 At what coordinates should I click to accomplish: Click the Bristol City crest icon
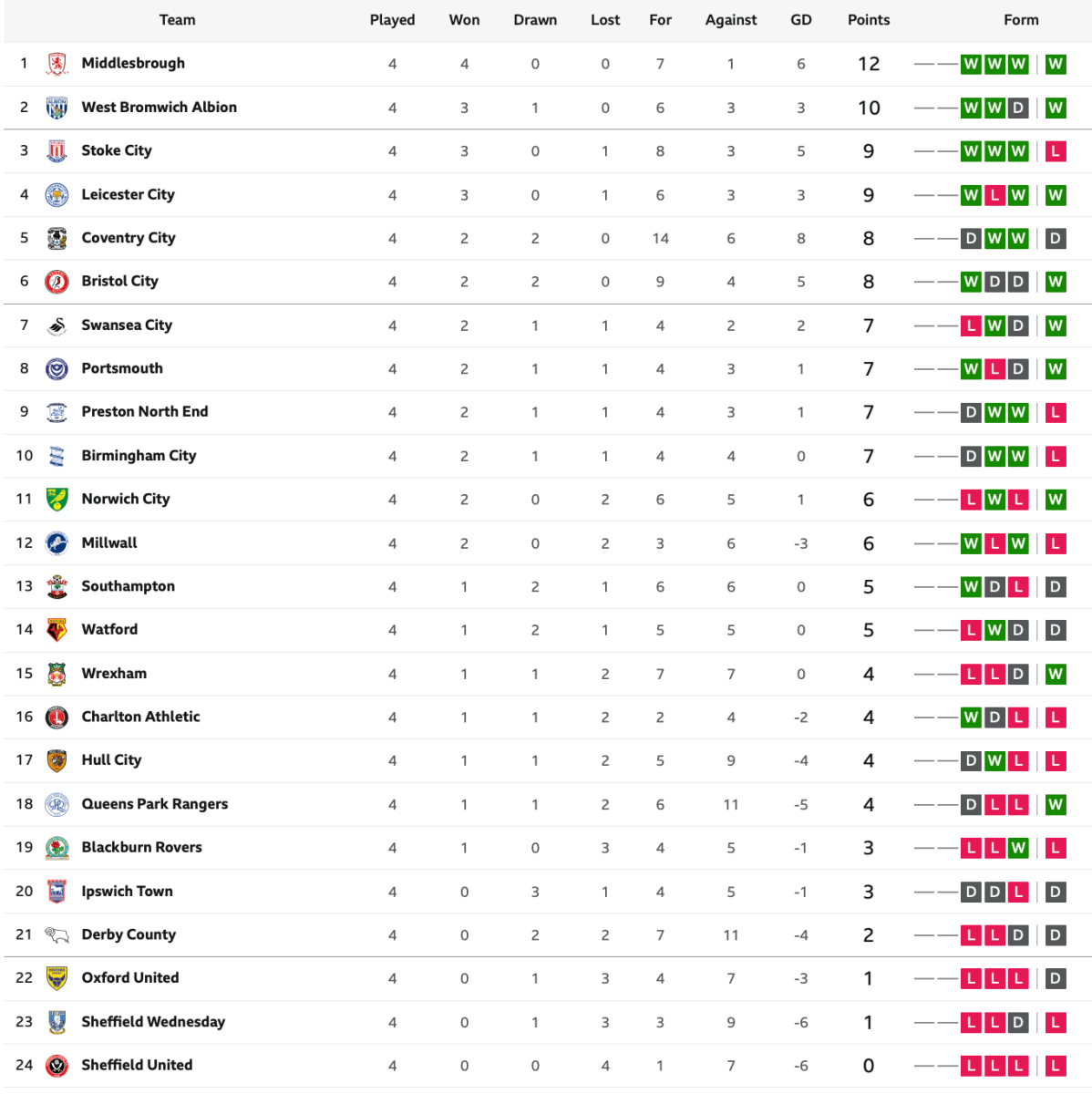pyautogui.click(x=57, y=282)
